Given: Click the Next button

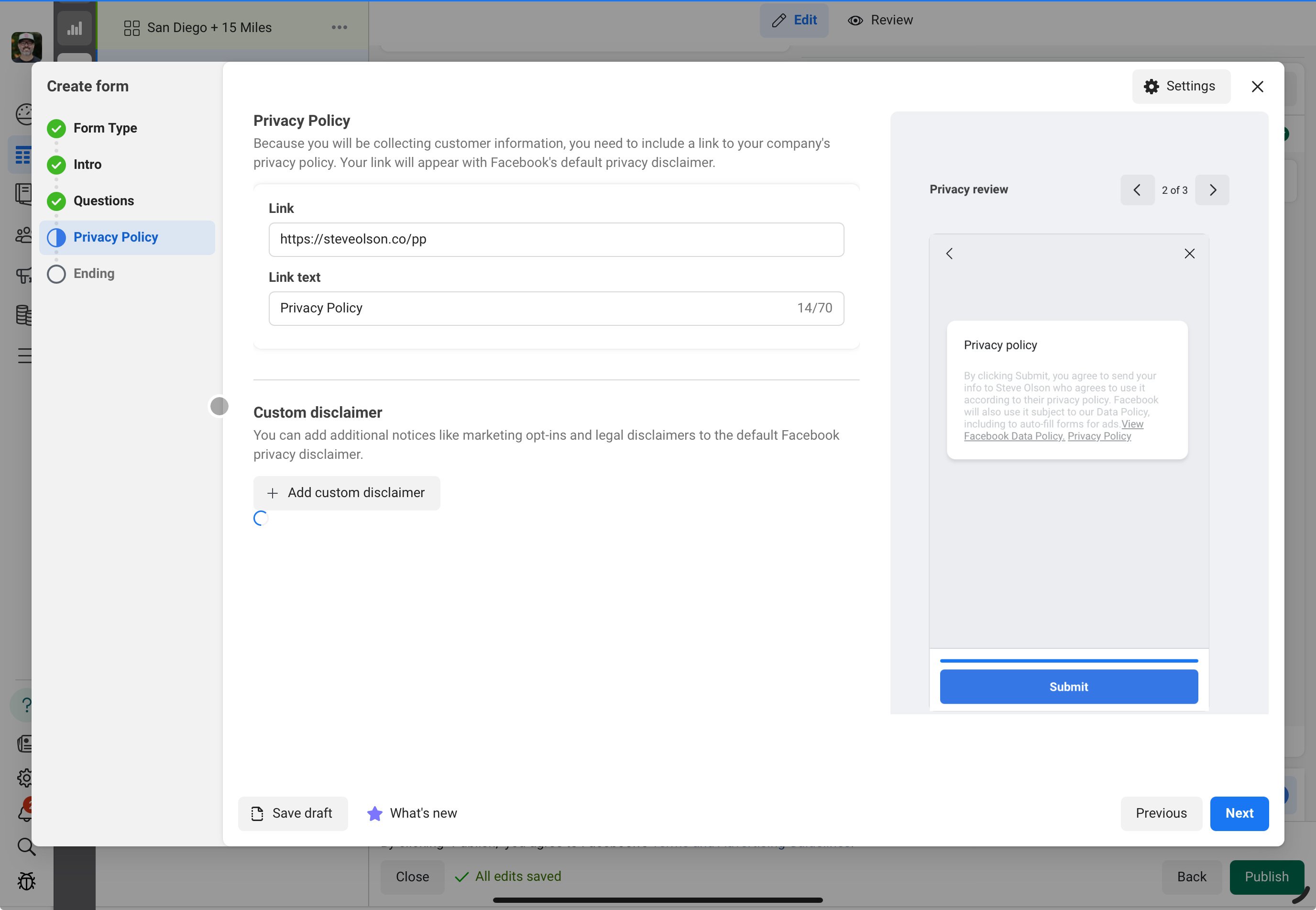Looking at the screenshot, I should 1239,813.
